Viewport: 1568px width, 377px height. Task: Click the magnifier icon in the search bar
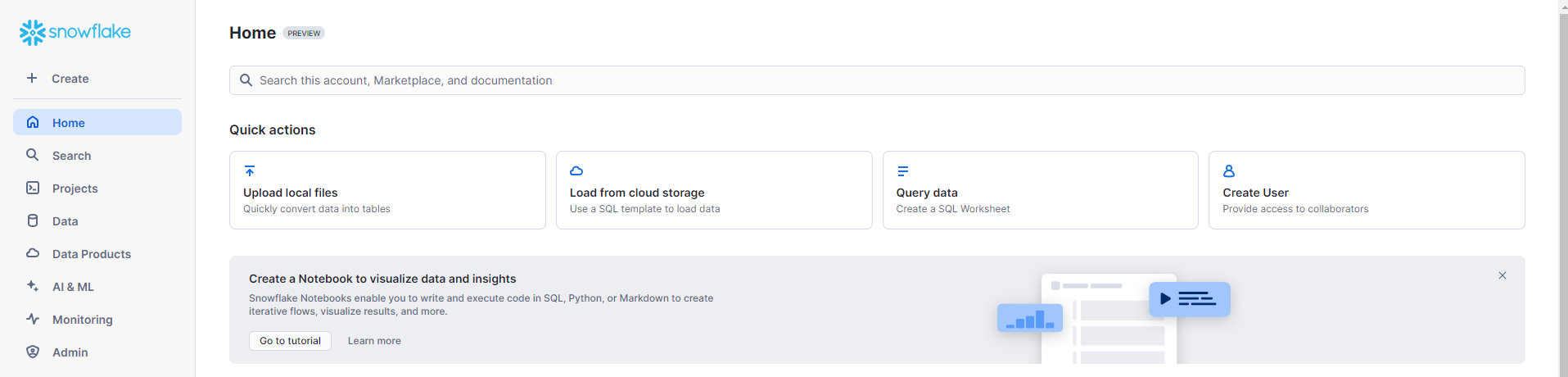point(246,80)
